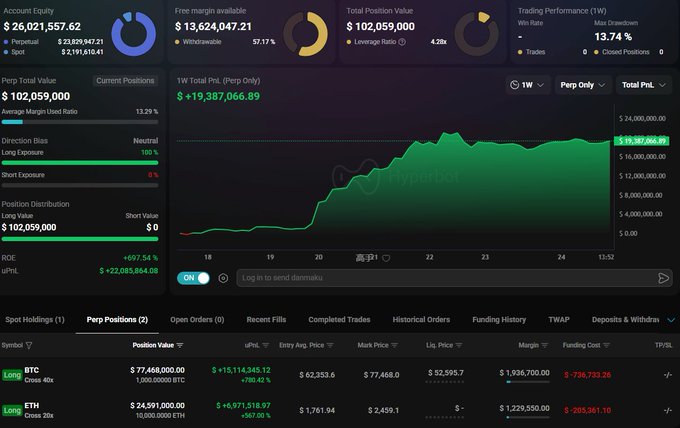Sort by Position Value icon

(x=180, y=346)
